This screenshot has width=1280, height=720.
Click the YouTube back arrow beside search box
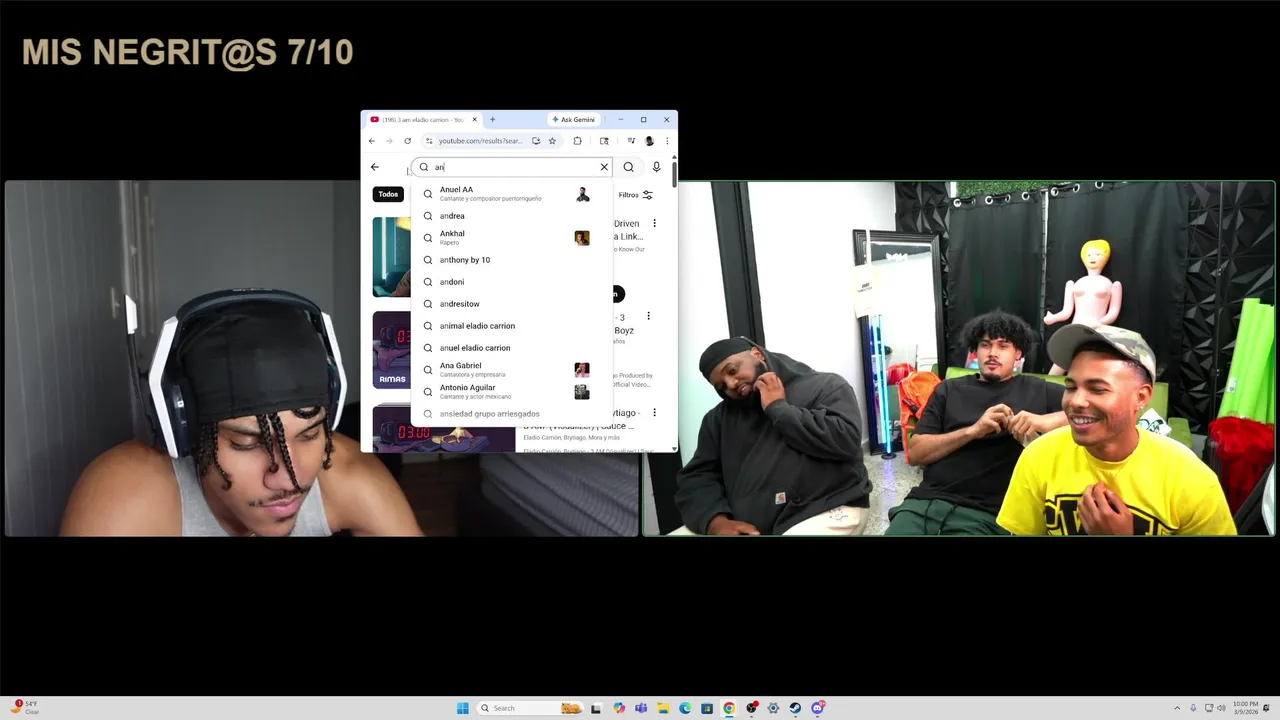[x=375, y=167]
